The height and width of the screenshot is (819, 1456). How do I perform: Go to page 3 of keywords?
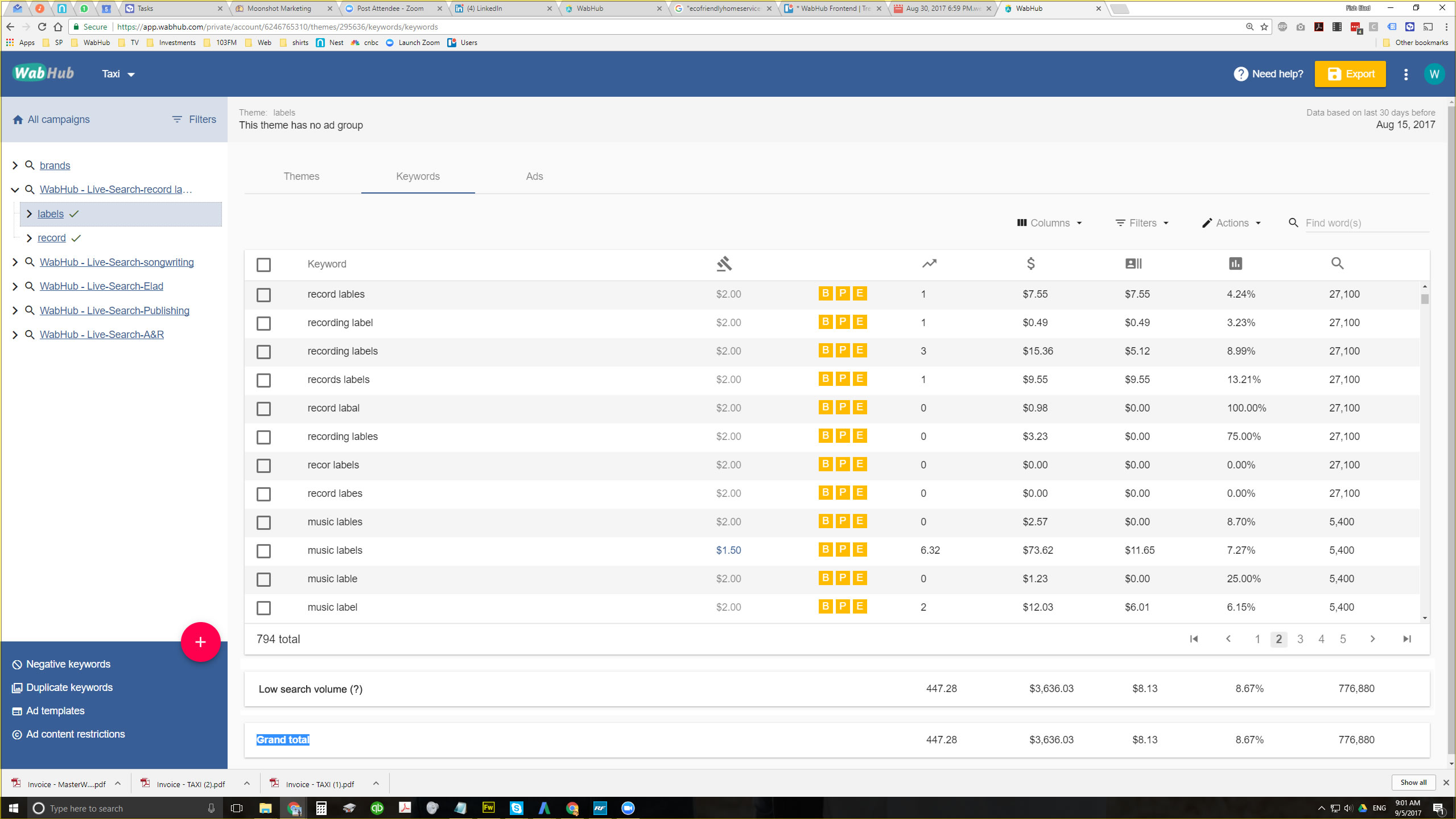pos(1300,639)
